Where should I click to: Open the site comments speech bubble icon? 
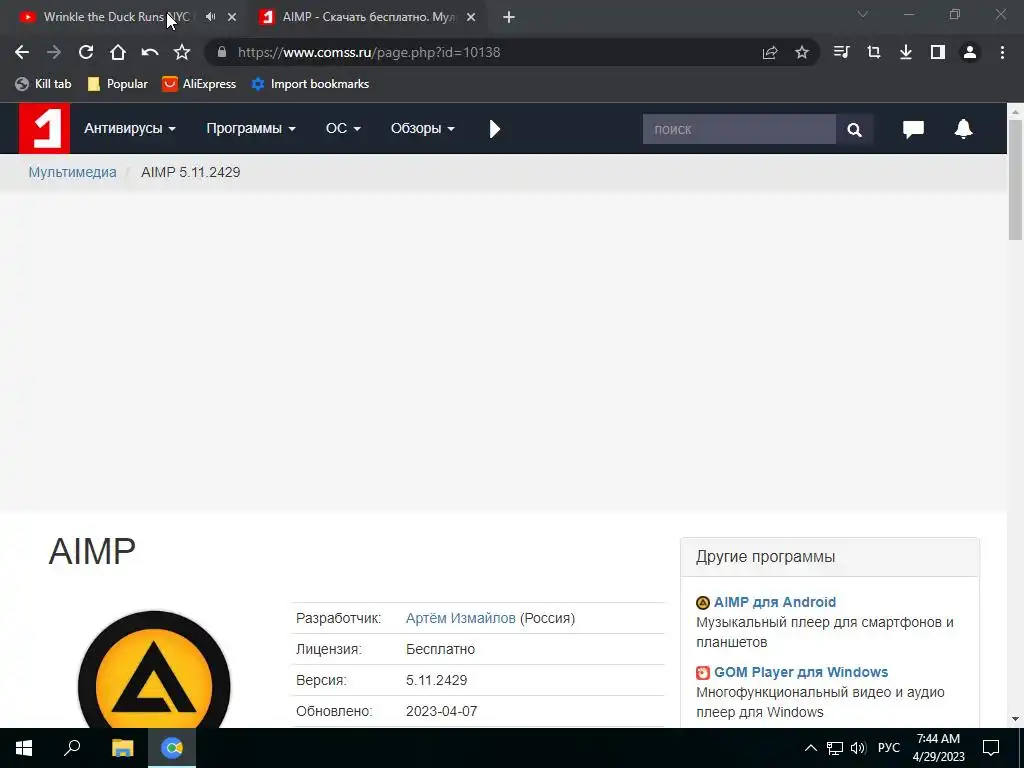[913, 129]
